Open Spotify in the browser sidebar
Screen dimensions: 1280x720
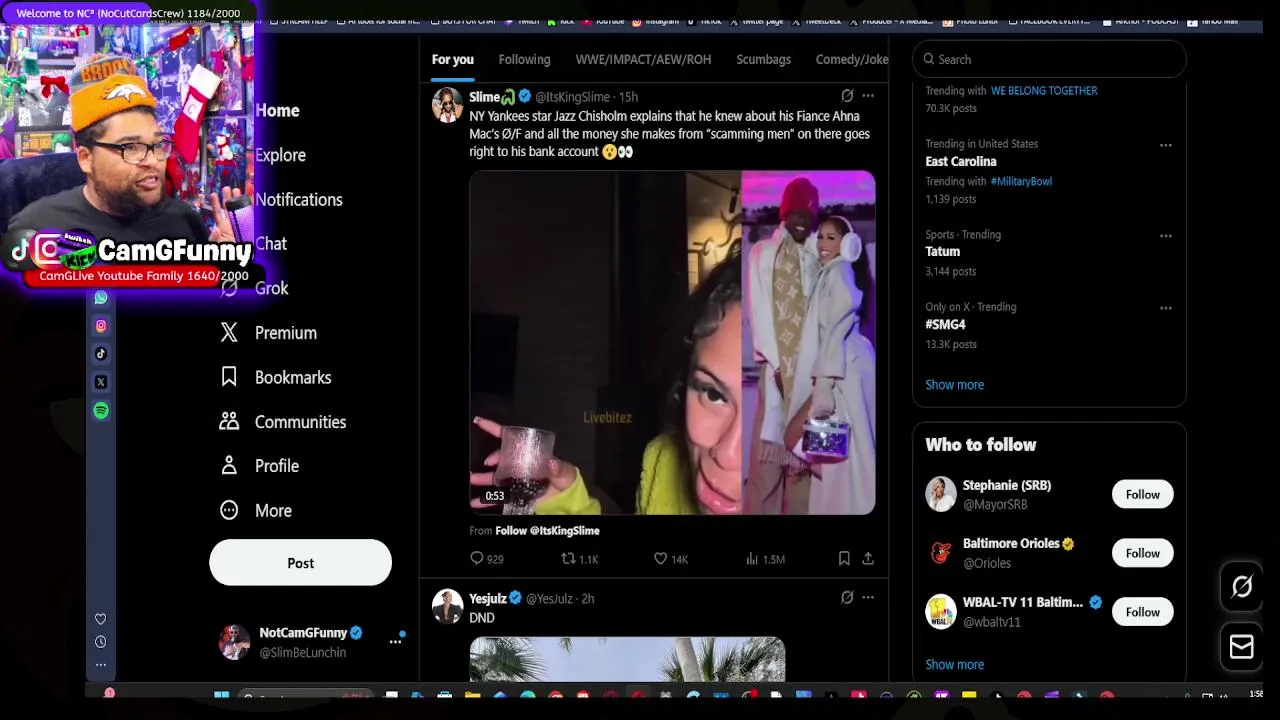(x=101, y=410)
